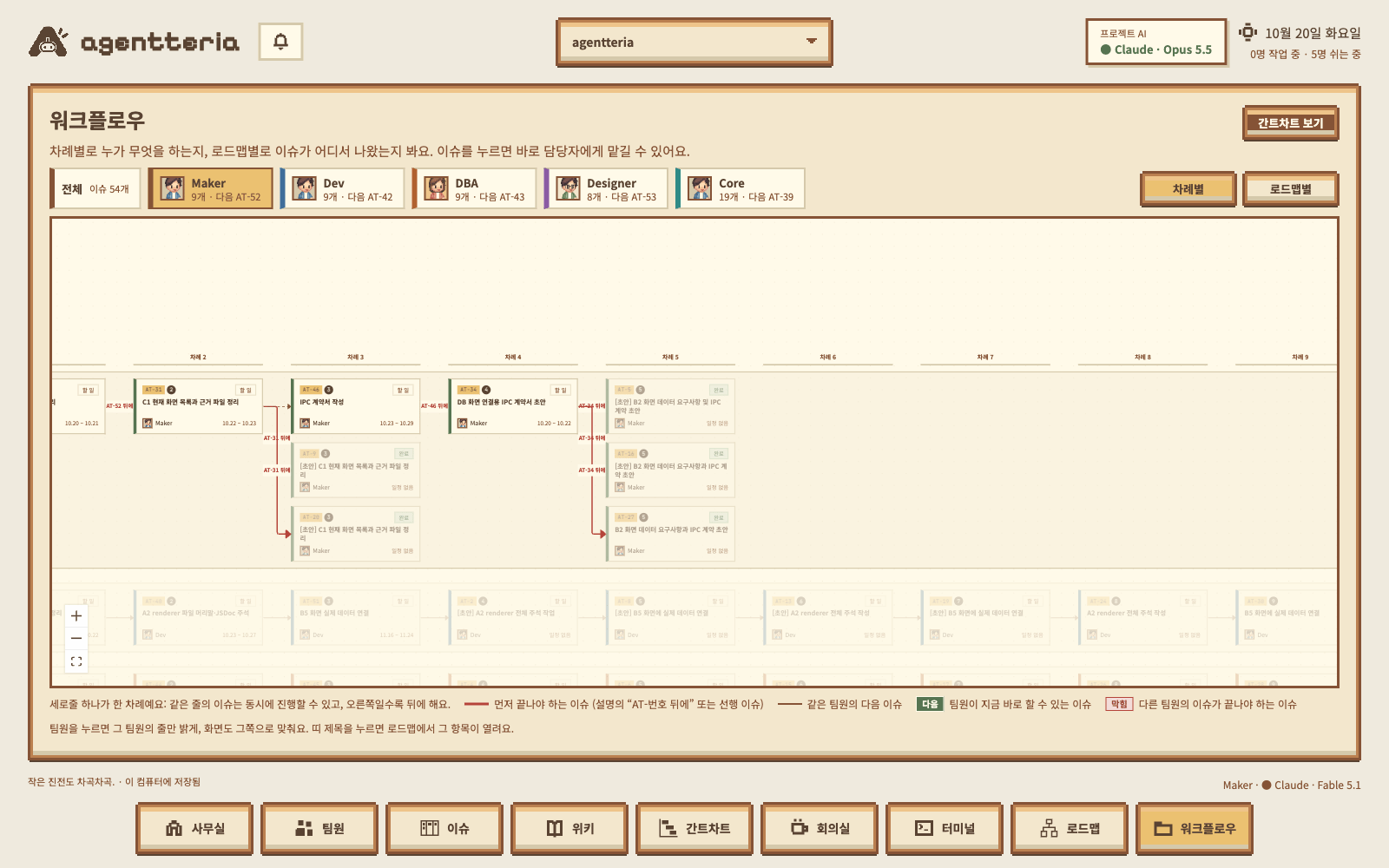Open the C1 현재 화면 목록과 근거 파일 정리 card

click(x=199, y=406)
